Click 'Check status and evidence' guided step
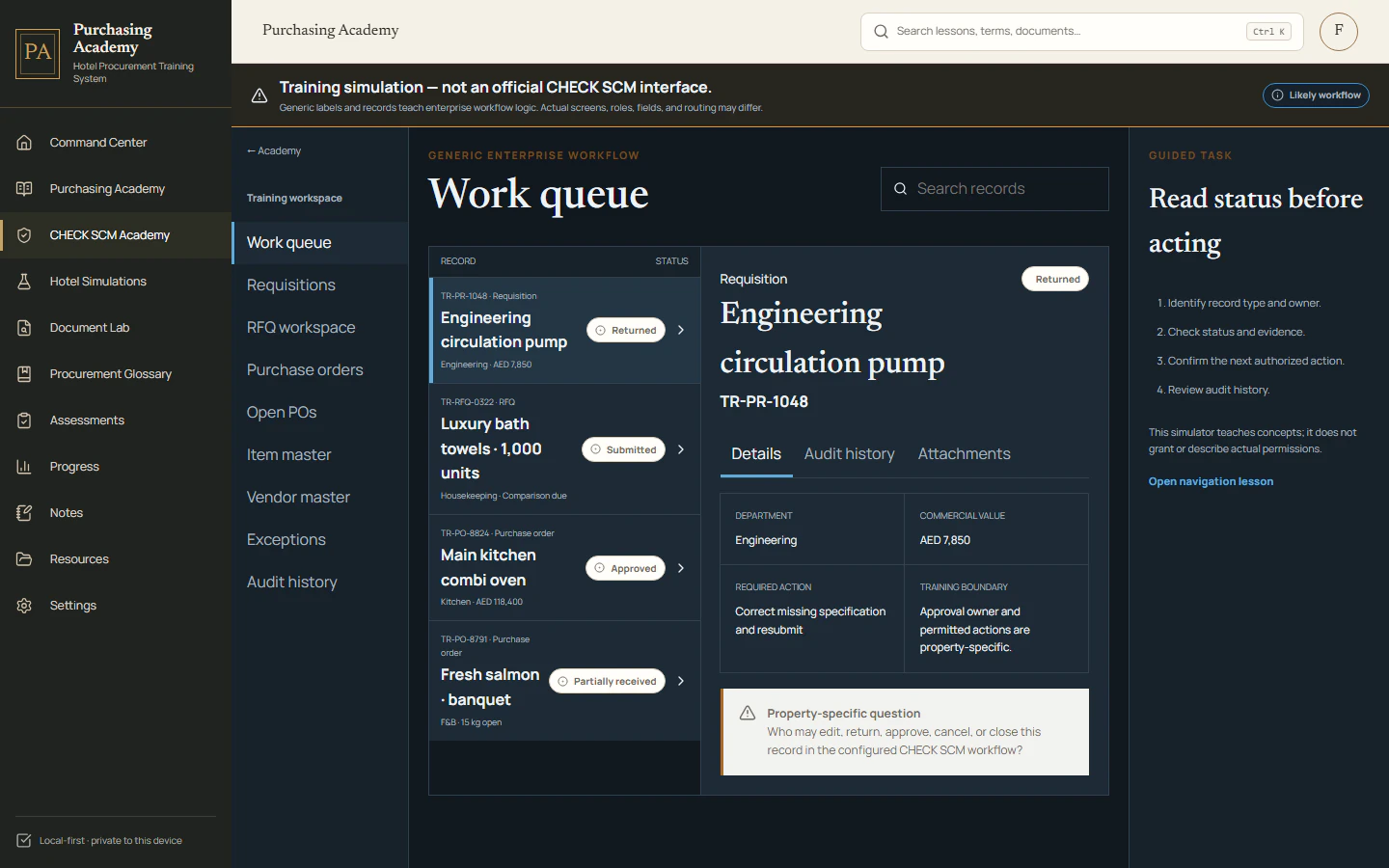1389x868 pixels. tap(1231, 332)
